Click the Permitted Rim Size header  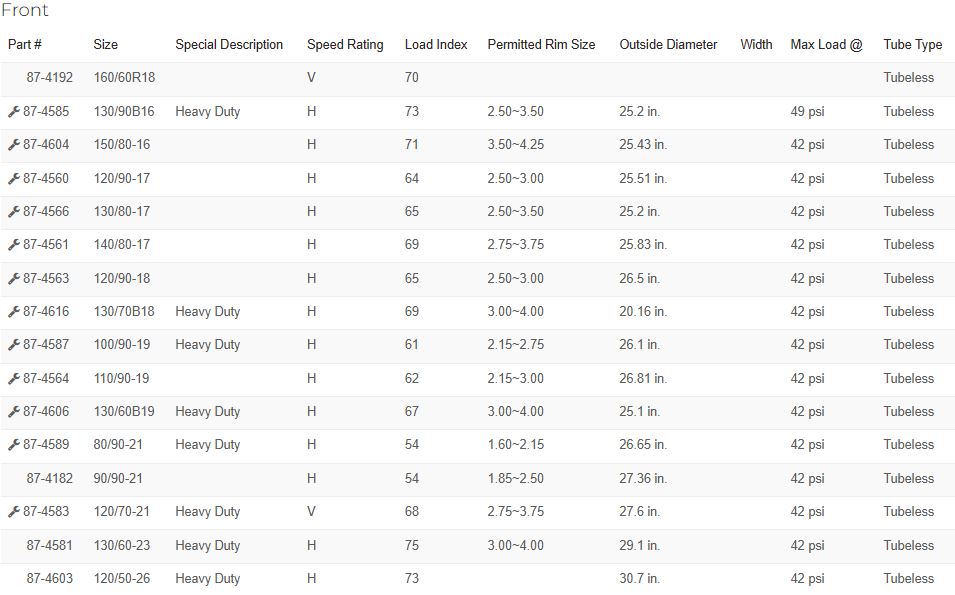541,44
